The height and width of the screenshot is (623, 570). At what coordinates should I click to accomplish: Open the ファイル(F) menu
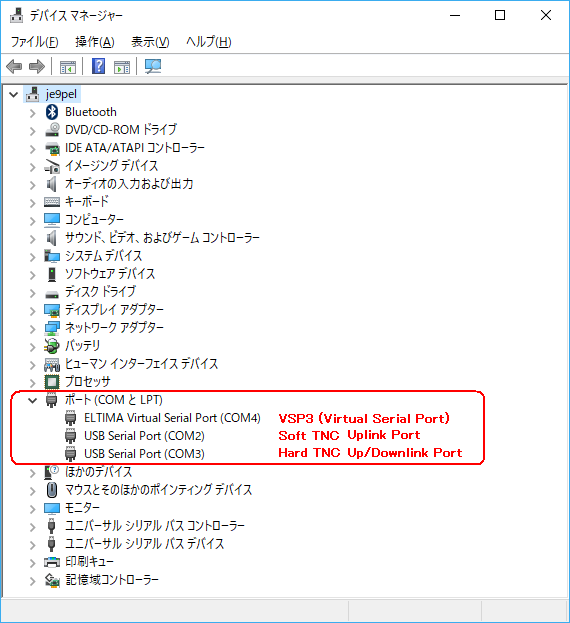tap(34, 42)
